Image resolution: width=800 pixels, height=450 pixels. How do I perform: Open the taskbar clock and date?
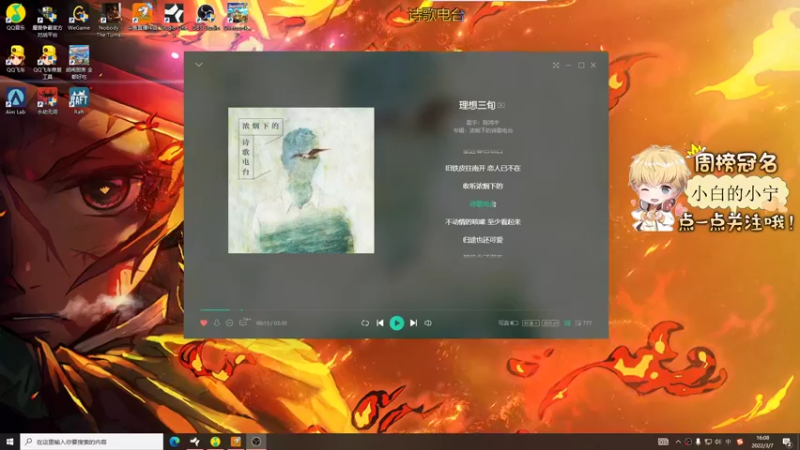pos(762,441)
